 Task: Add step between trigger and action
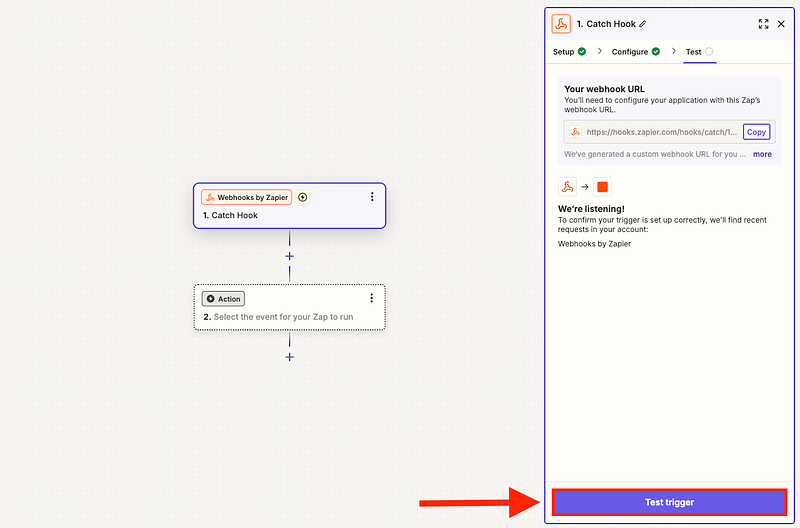click(290, 256)
